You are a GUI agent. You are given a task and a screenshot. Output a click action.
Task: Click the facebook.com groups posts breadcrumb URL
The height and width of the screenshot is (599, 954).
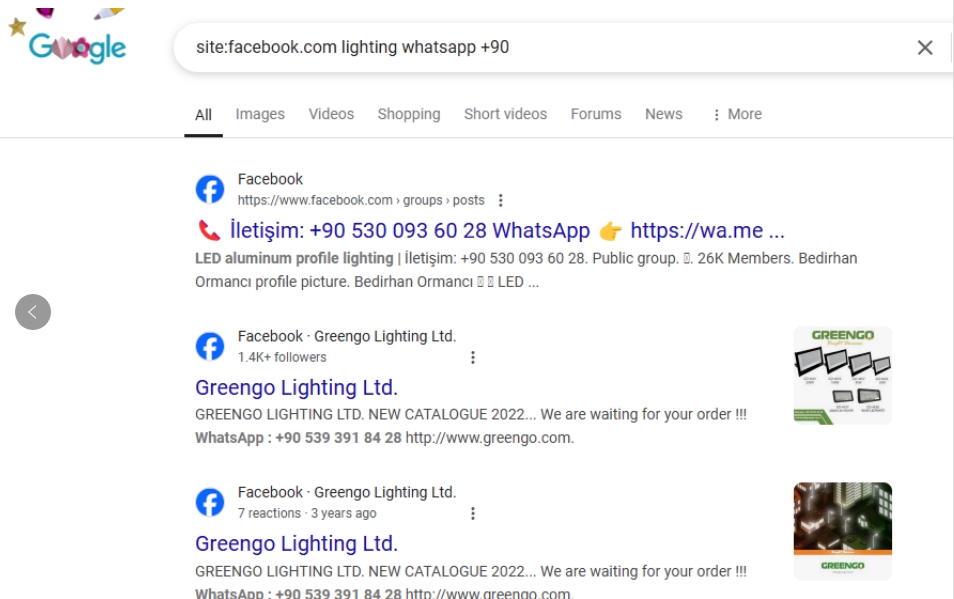point(361,200)
